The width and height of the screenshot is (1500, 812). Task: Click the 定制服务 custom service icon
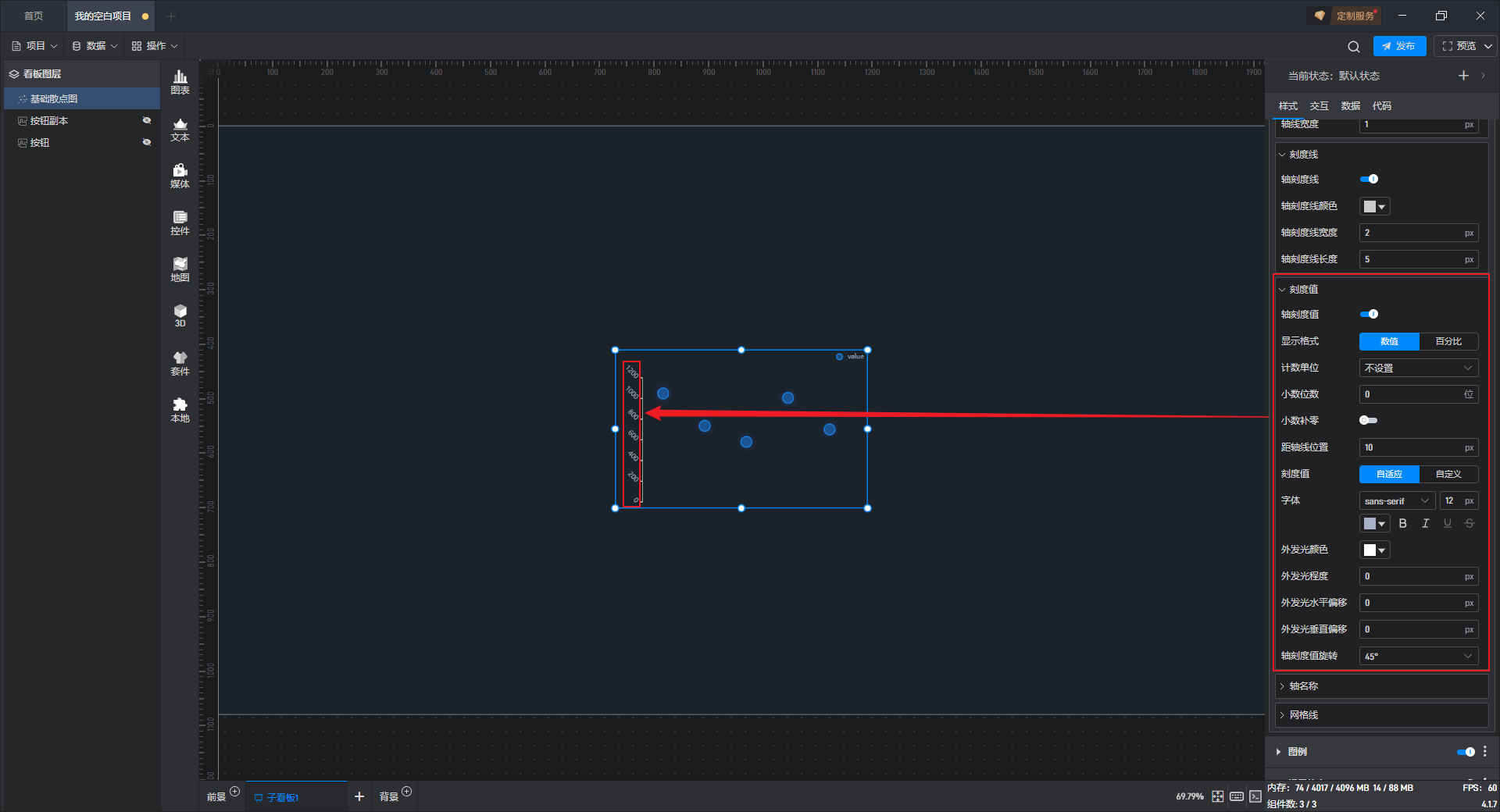click(1320, 16)
